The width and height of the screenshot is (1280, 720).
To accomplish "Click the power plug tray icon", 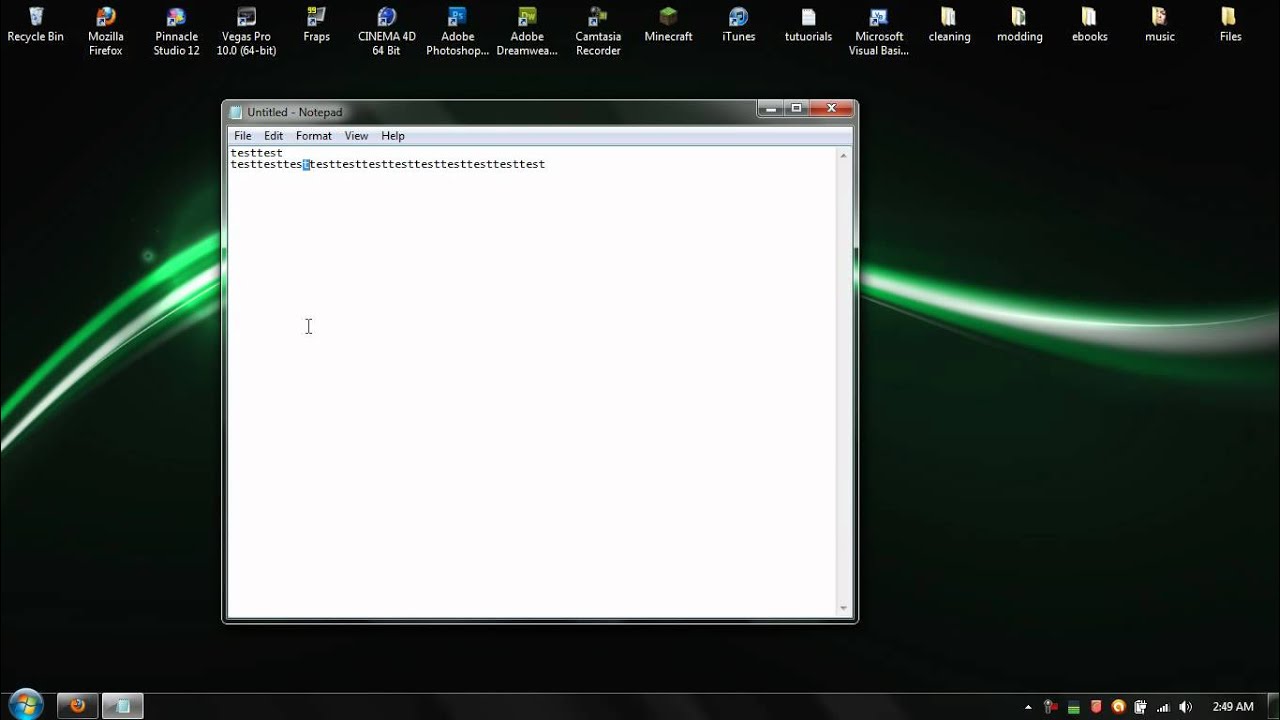I will [1141, 706].
